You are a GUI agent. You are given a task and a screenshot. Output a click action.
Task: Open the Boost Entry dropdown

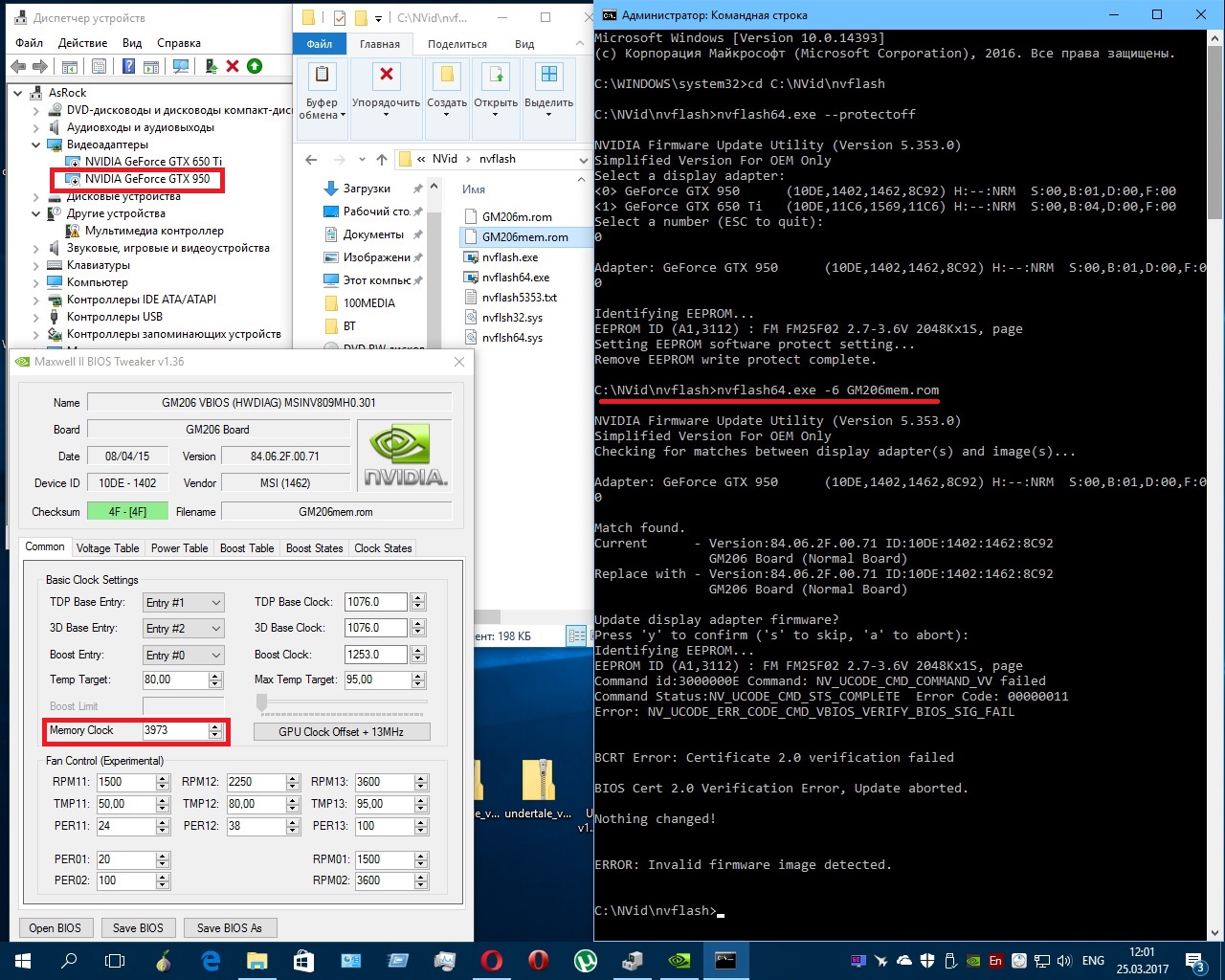[184, 655]
